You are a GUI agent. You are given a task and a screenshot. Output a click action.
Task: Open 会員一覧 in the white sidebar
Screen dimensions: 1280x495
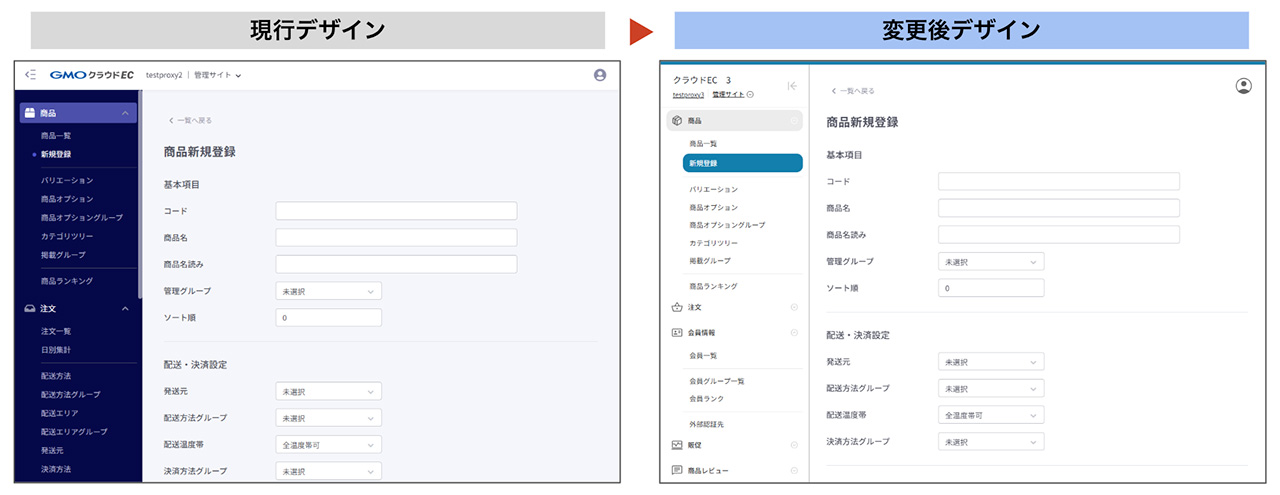coord(703,355)
